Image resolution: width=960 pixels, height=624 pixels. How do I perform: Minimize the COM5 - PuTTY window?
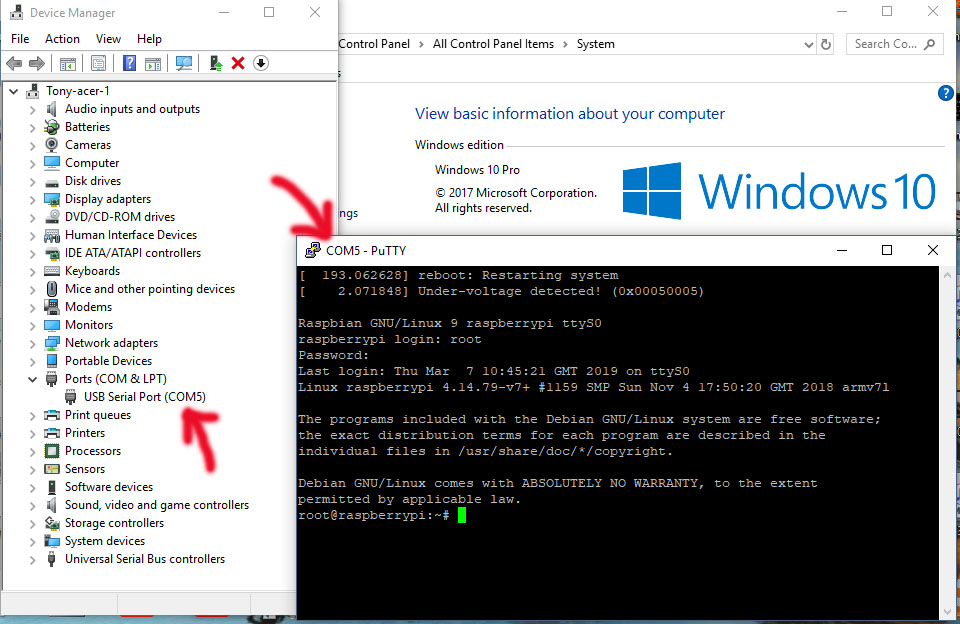point(842,250)
